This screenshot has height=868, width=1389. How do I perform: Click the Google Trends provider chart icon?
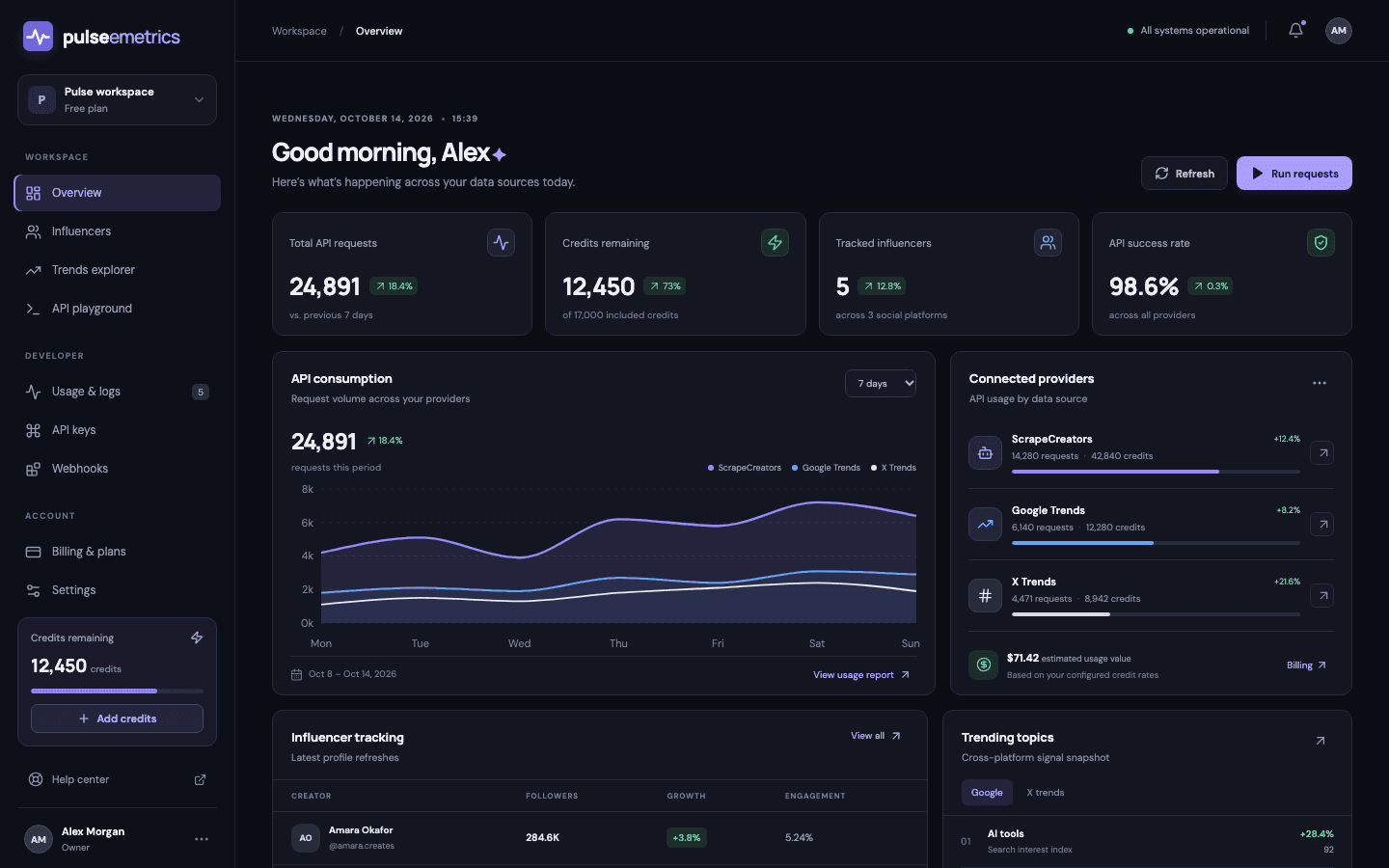pos(985,524)
